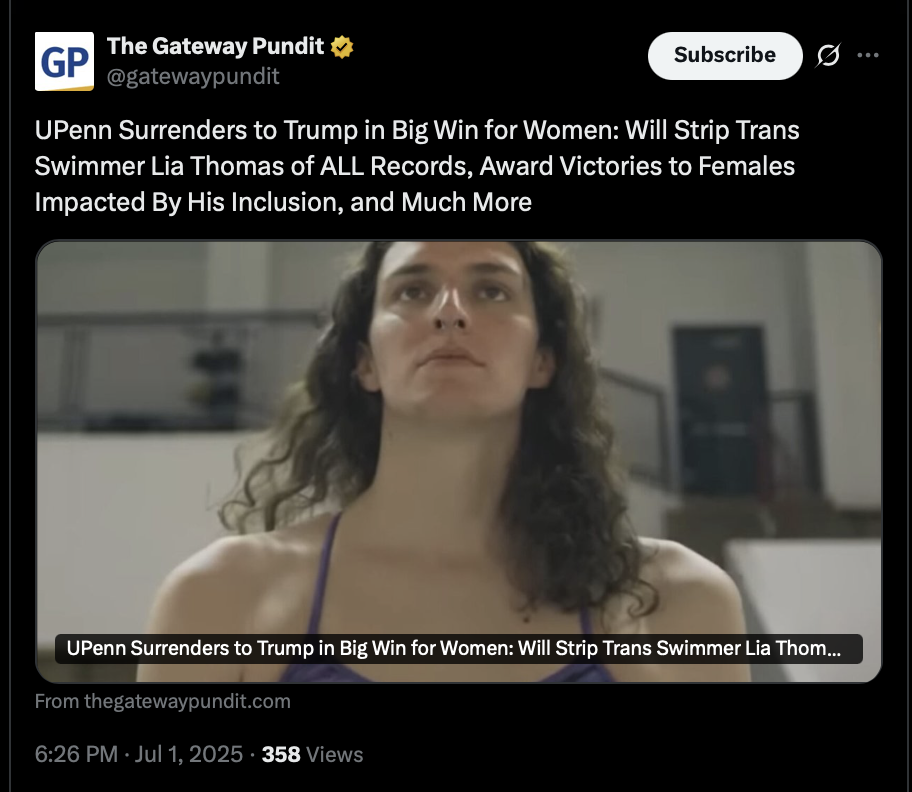
Task: Follow the From thegatewaypundit.com source link
Action: 163,701
